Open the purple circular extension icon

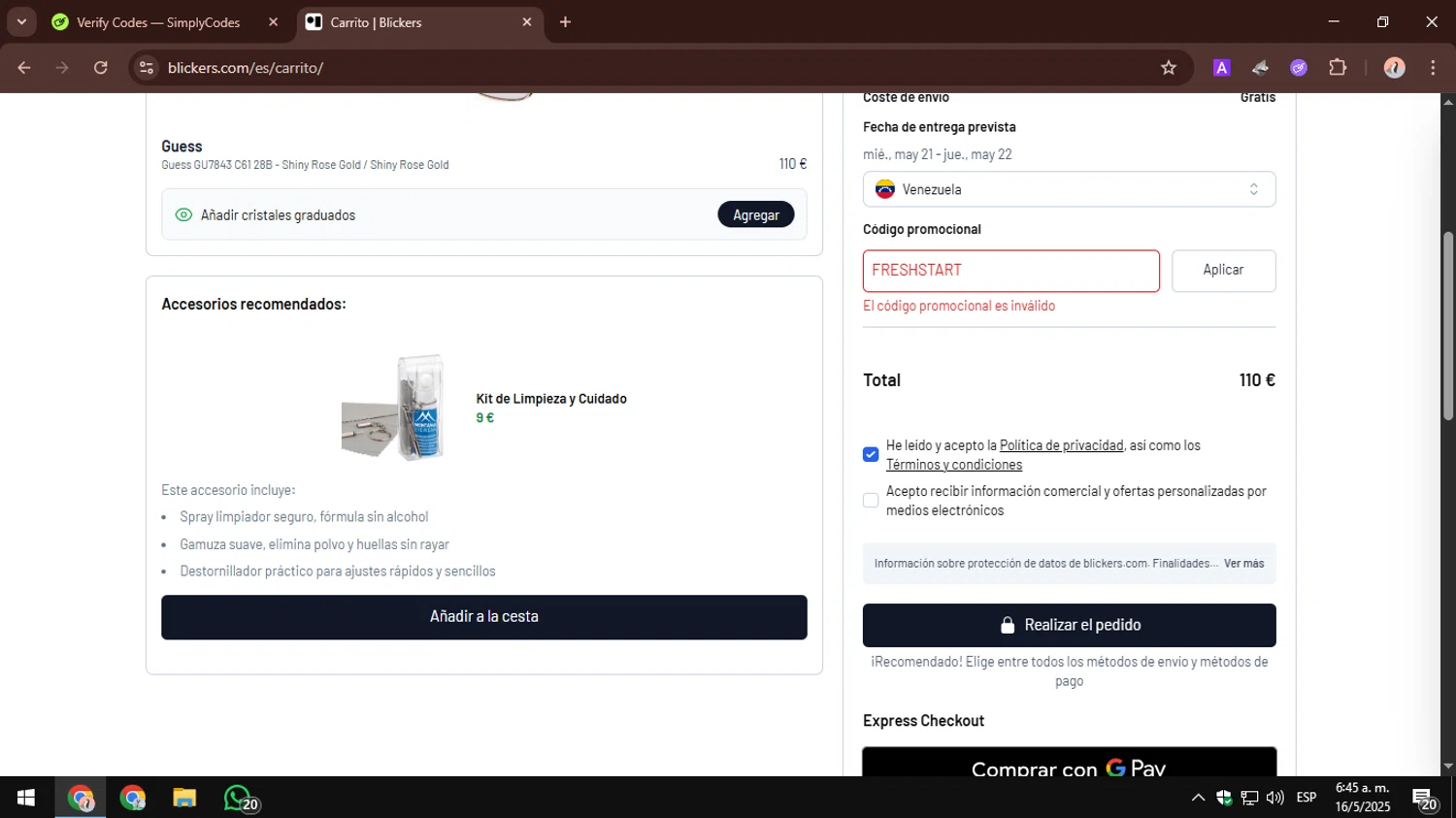pos(1299,68)
